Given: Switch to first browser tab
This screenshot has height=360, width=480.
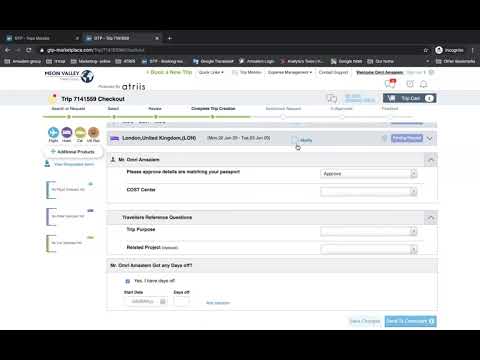Looking at the screenshot, I should tap(42, 38).
